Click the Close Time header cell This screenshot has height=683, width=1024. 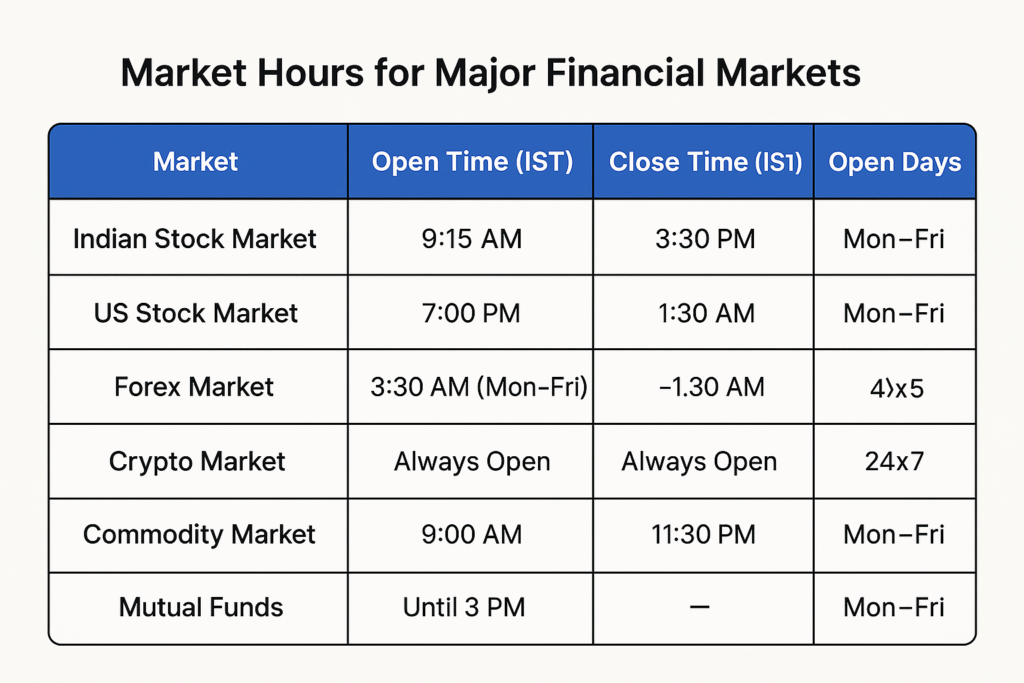click(x=705, y=162)
